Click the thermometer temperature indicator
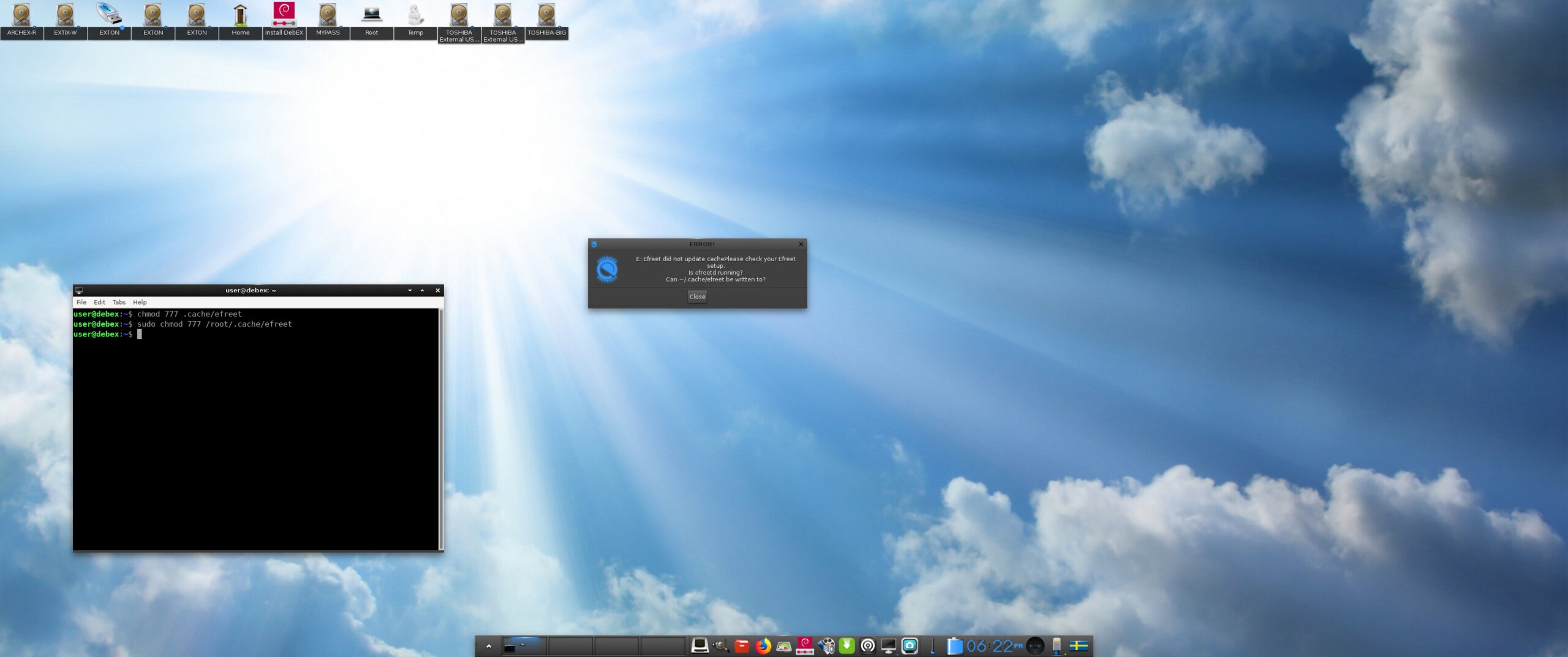 coord(932,646)
